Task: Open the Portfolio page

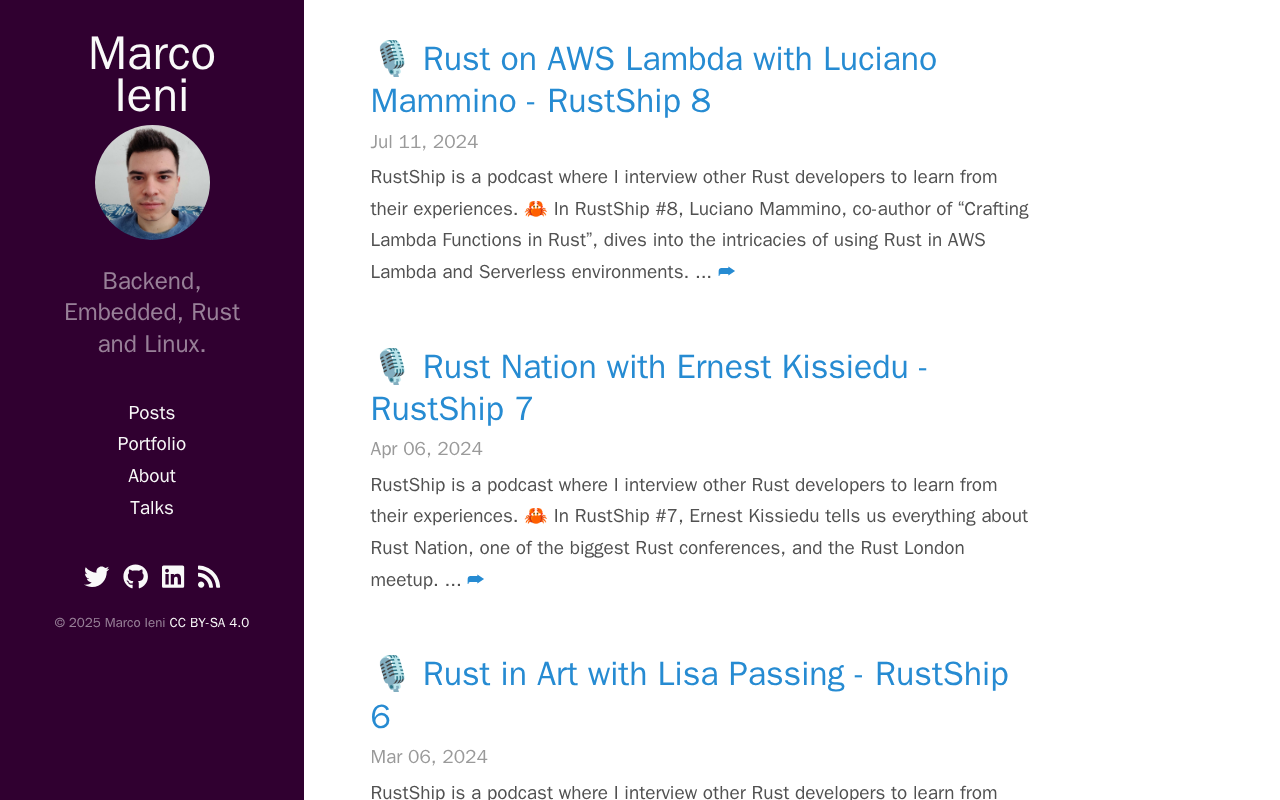Action: (152, 444)
